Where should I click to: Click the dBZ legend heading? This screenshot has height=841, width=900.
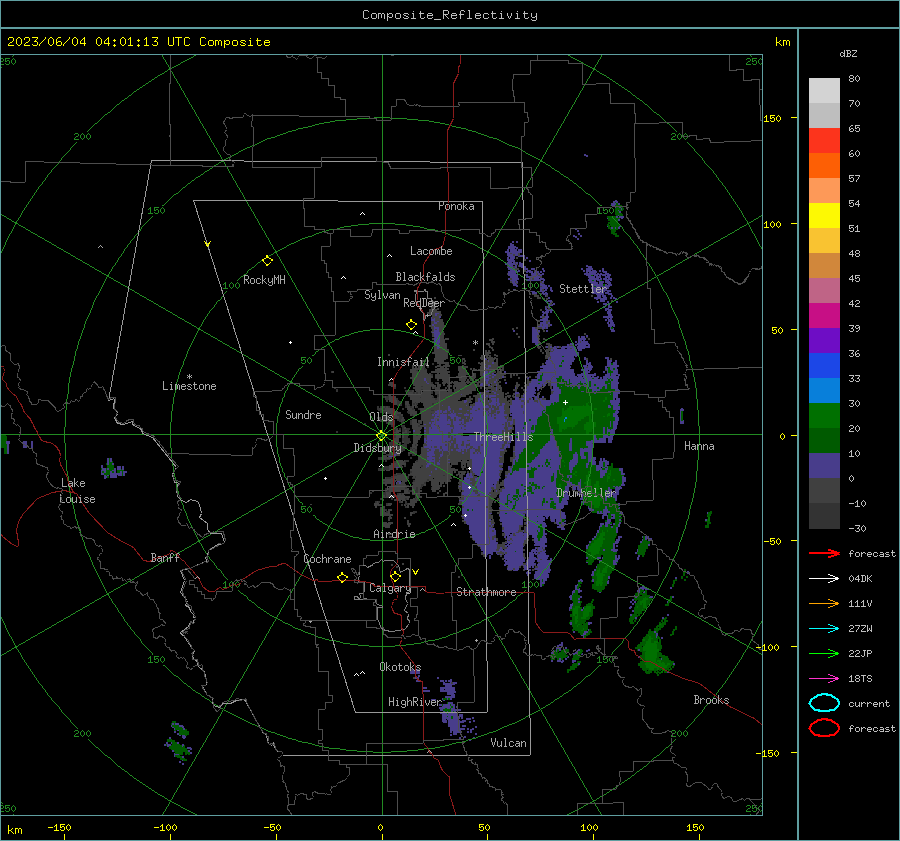coord(848,53)
